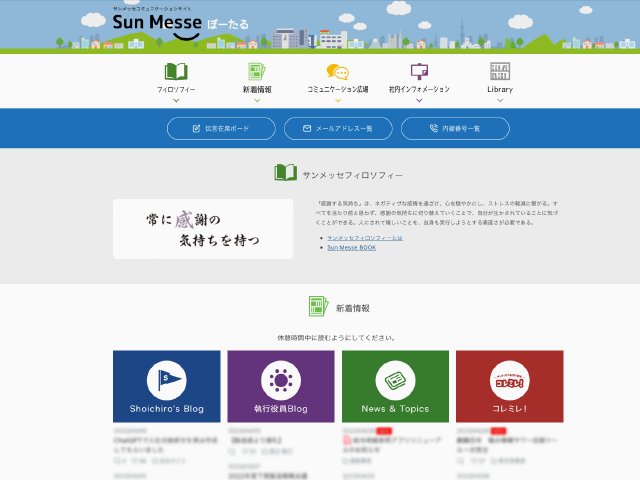Screen dimensions: 640x480
Task: Open the purple signboard 社内インフォメーション icon
Action: 419,71
